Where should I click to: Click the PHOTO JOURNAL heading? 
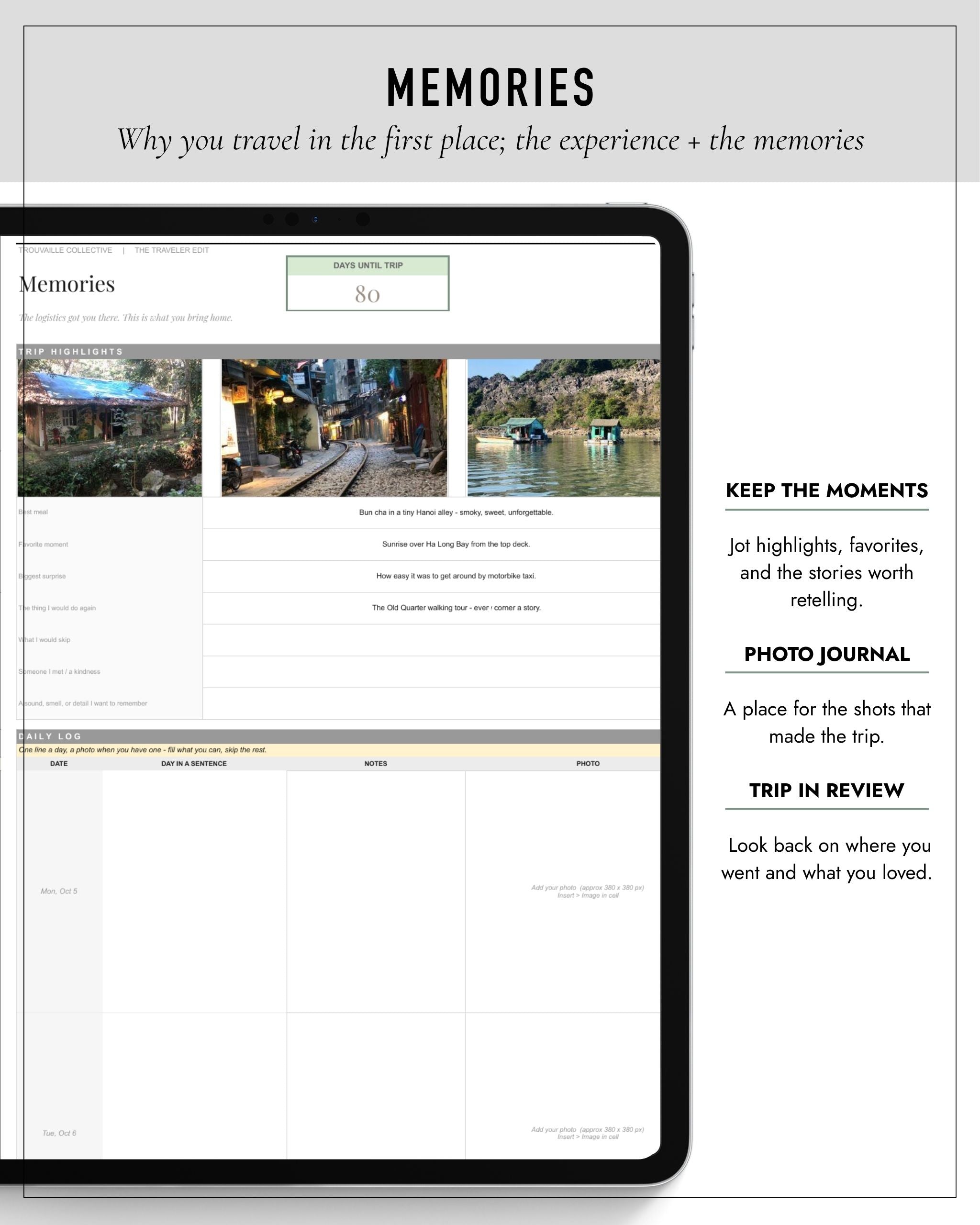826,654
